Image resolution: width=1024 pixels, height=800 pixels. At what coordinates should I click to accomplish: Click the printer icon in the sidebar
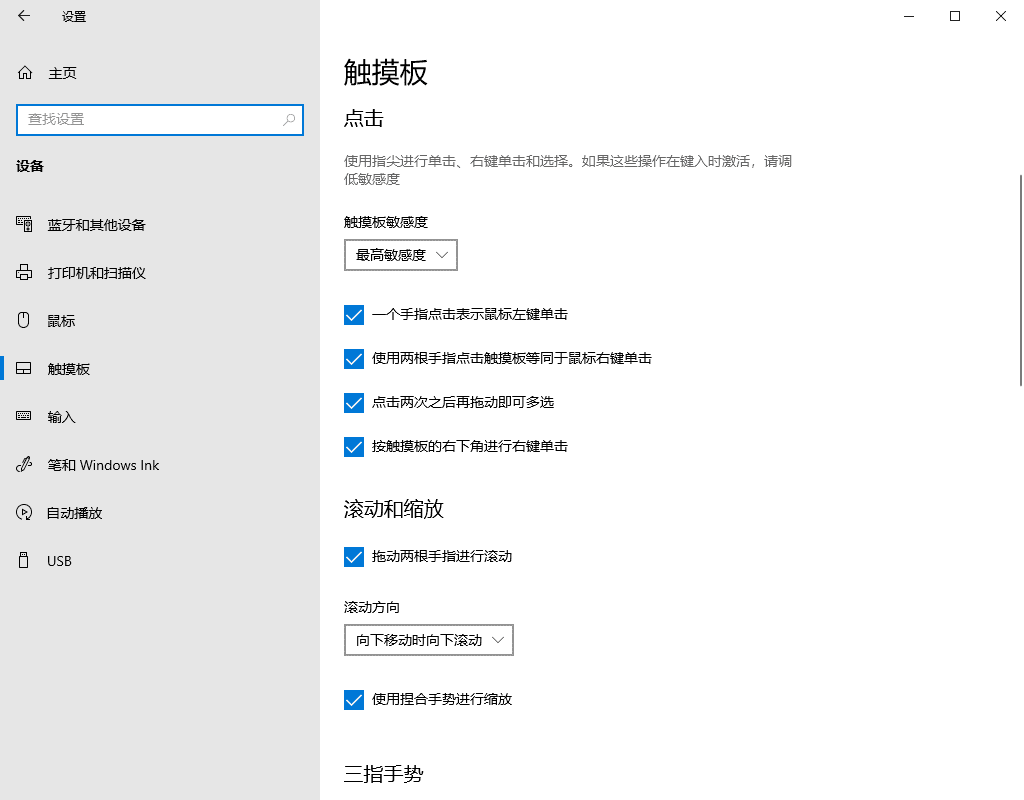tap(24, 272)
